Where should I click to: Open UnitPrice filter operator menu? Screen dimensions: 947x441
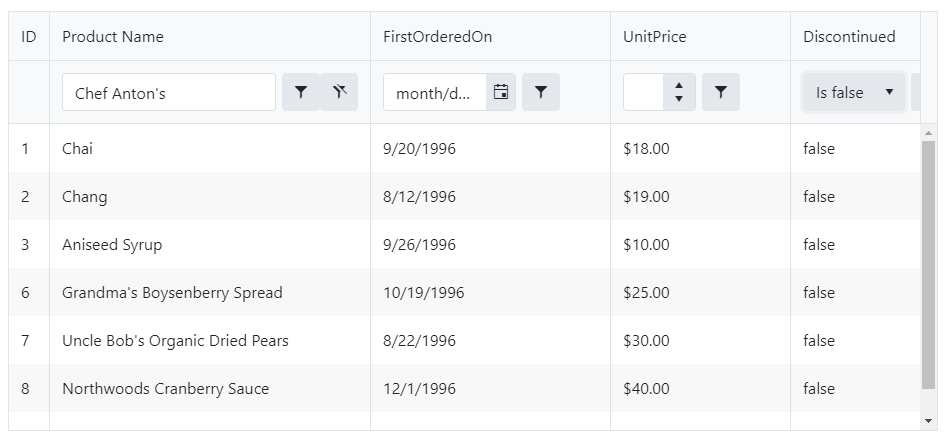click(721, 92)
